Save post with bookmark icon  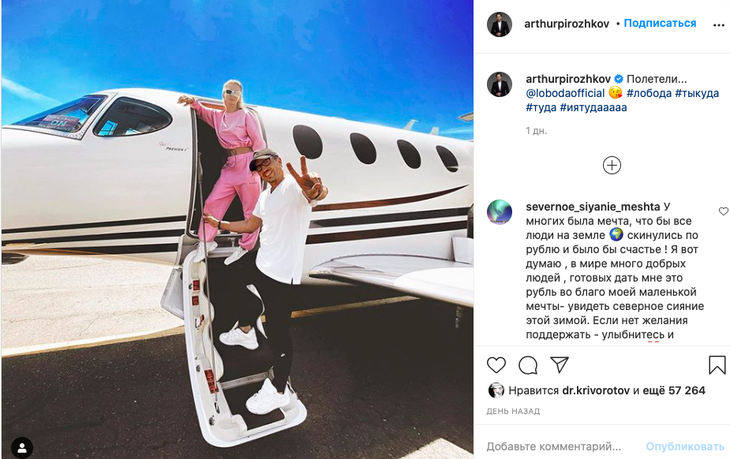717,365
